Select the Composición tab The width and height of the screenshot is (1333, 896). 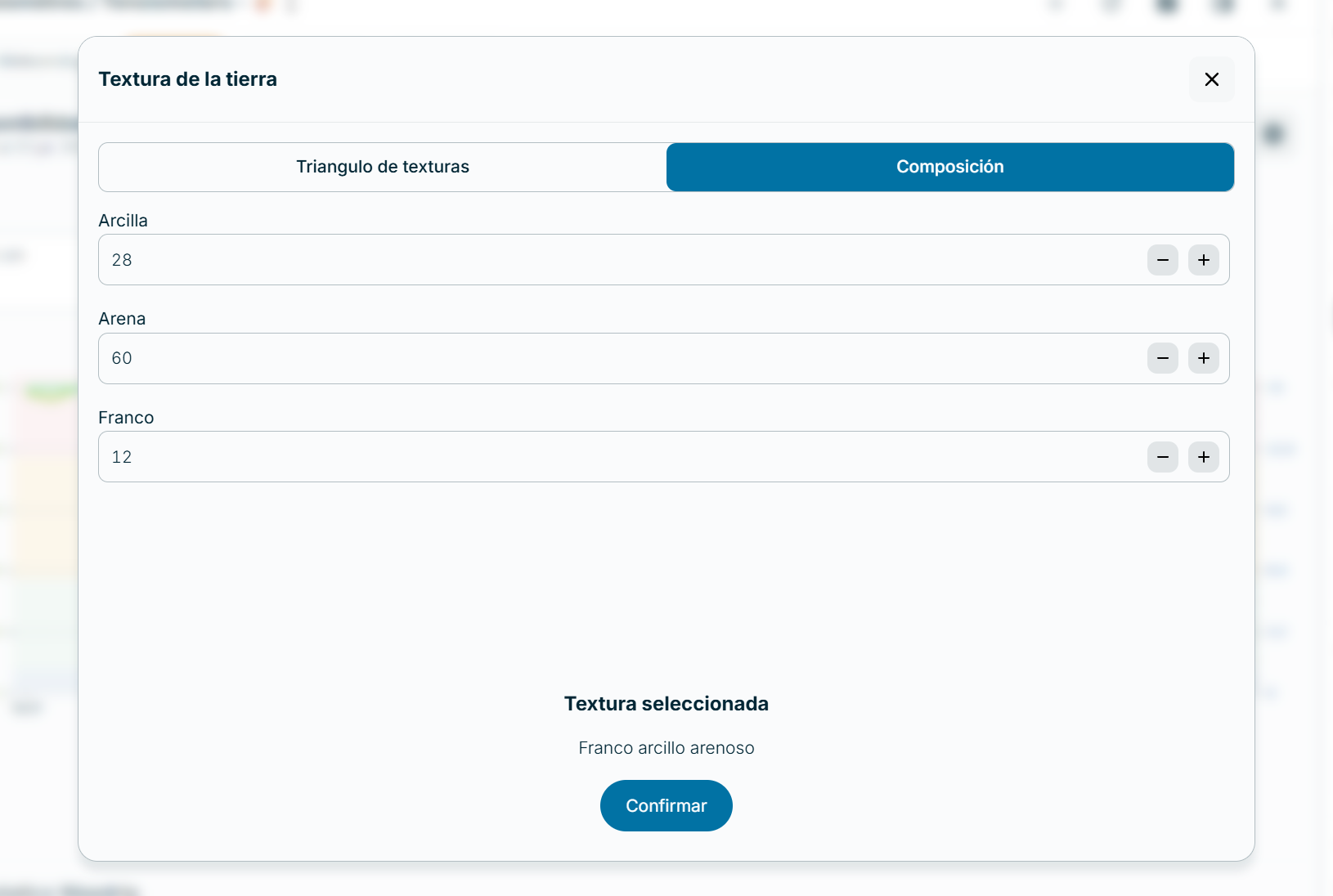[949, 167]
